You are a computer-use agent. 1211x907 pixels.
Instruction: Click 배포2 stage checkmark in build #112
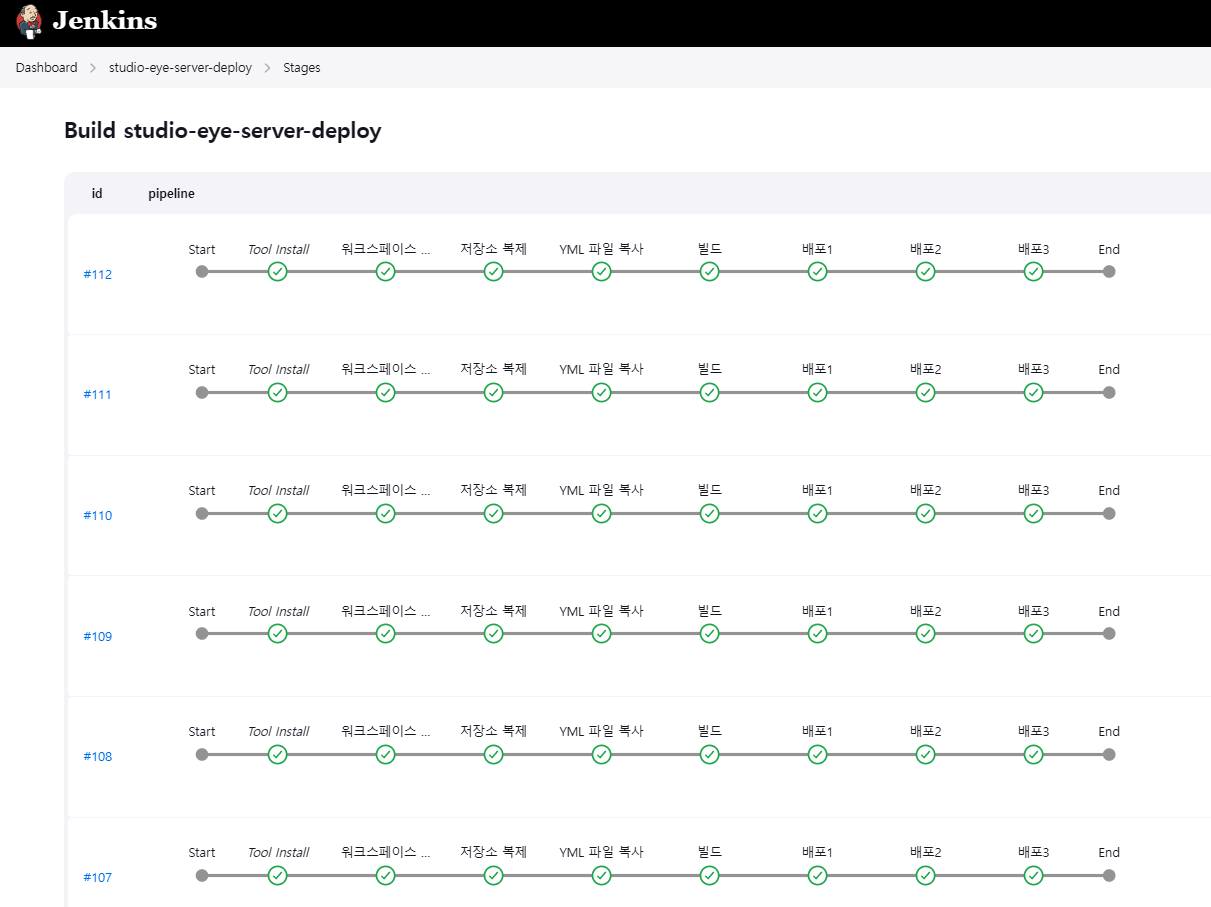click(925, 271)
